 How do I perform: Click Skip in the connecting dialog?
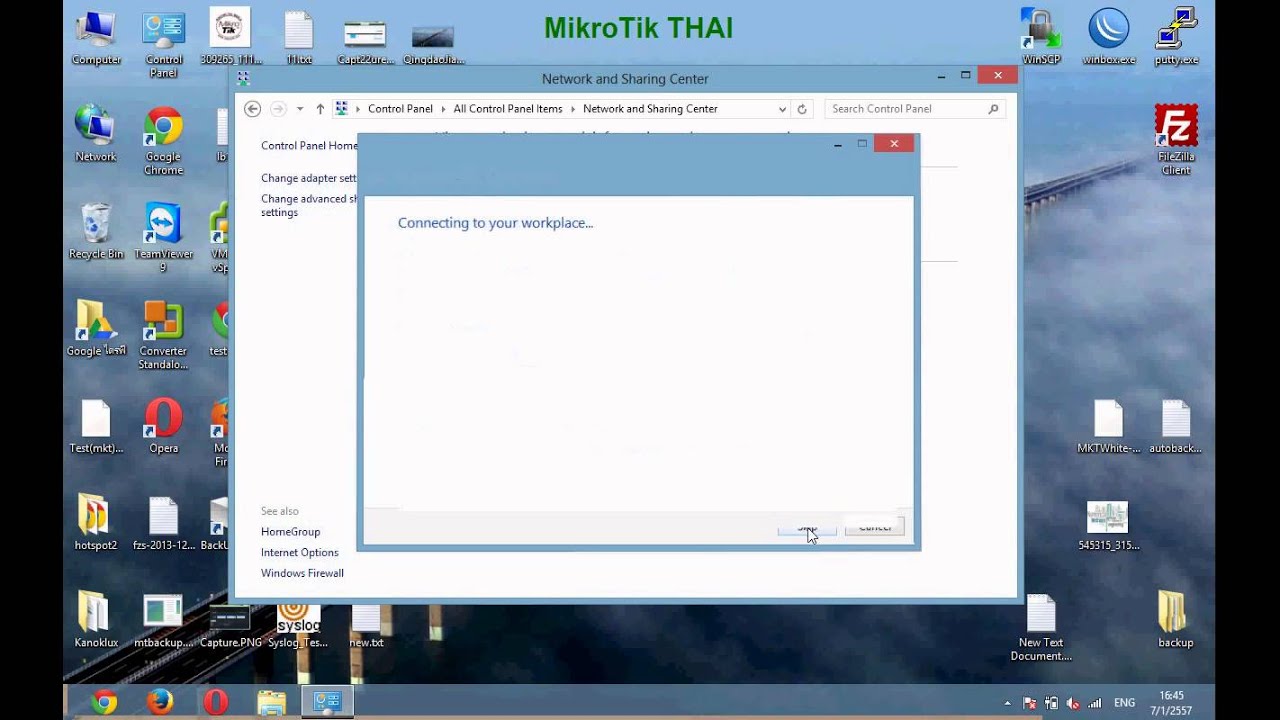click(x=807, y=527)
